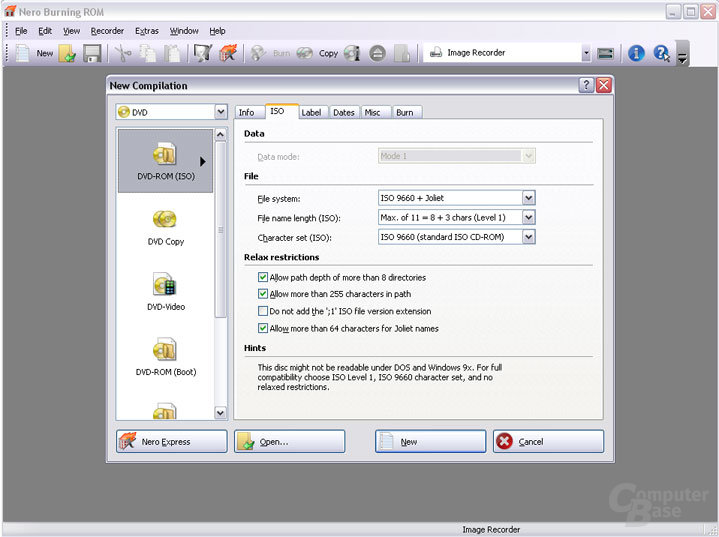Click the scroll-down arrow of compilation list

pyautogui.click(x=221, y=413)
